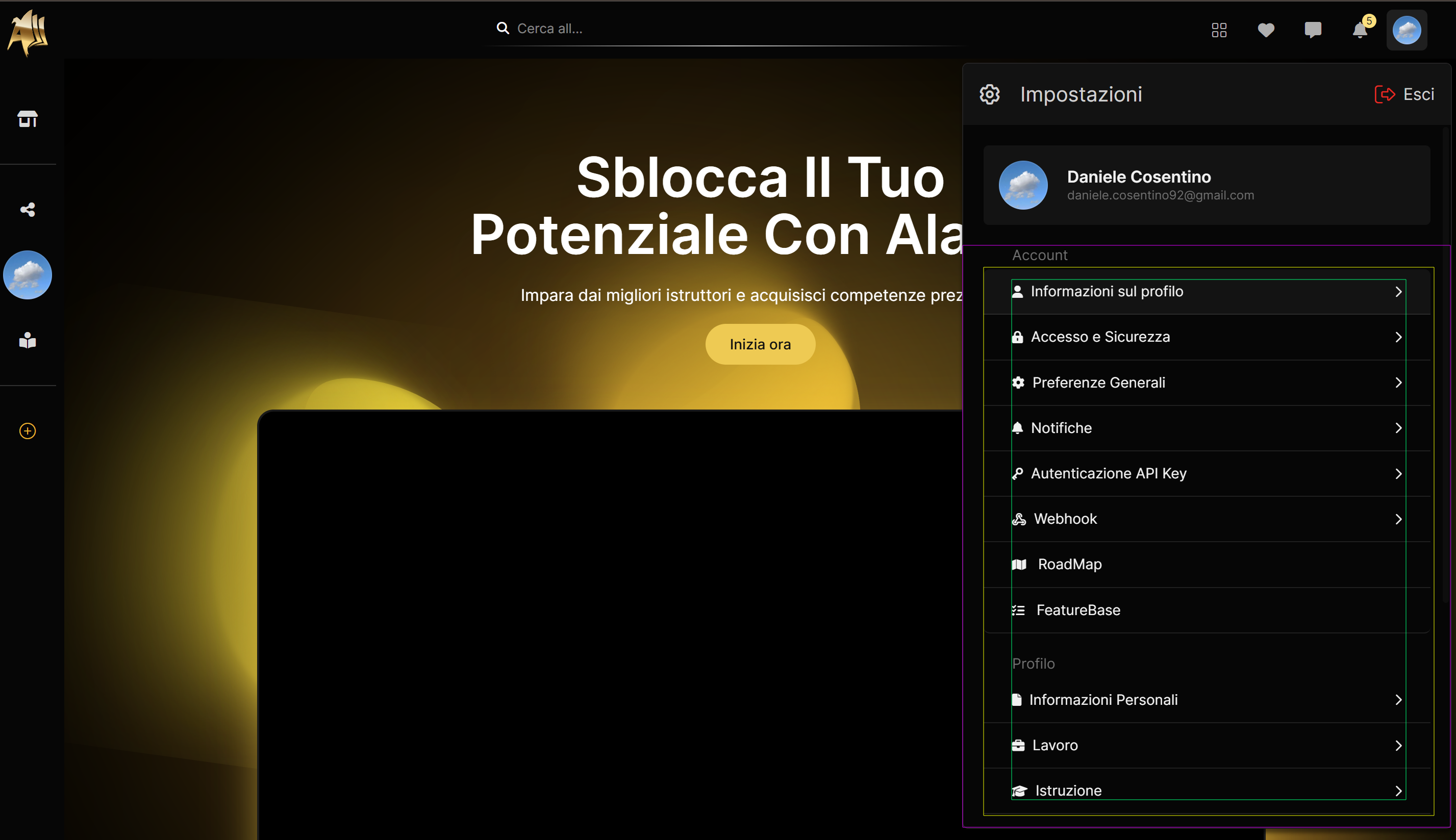
Task: Open Preferenze Generali settings
Action: click(1207, 383)
